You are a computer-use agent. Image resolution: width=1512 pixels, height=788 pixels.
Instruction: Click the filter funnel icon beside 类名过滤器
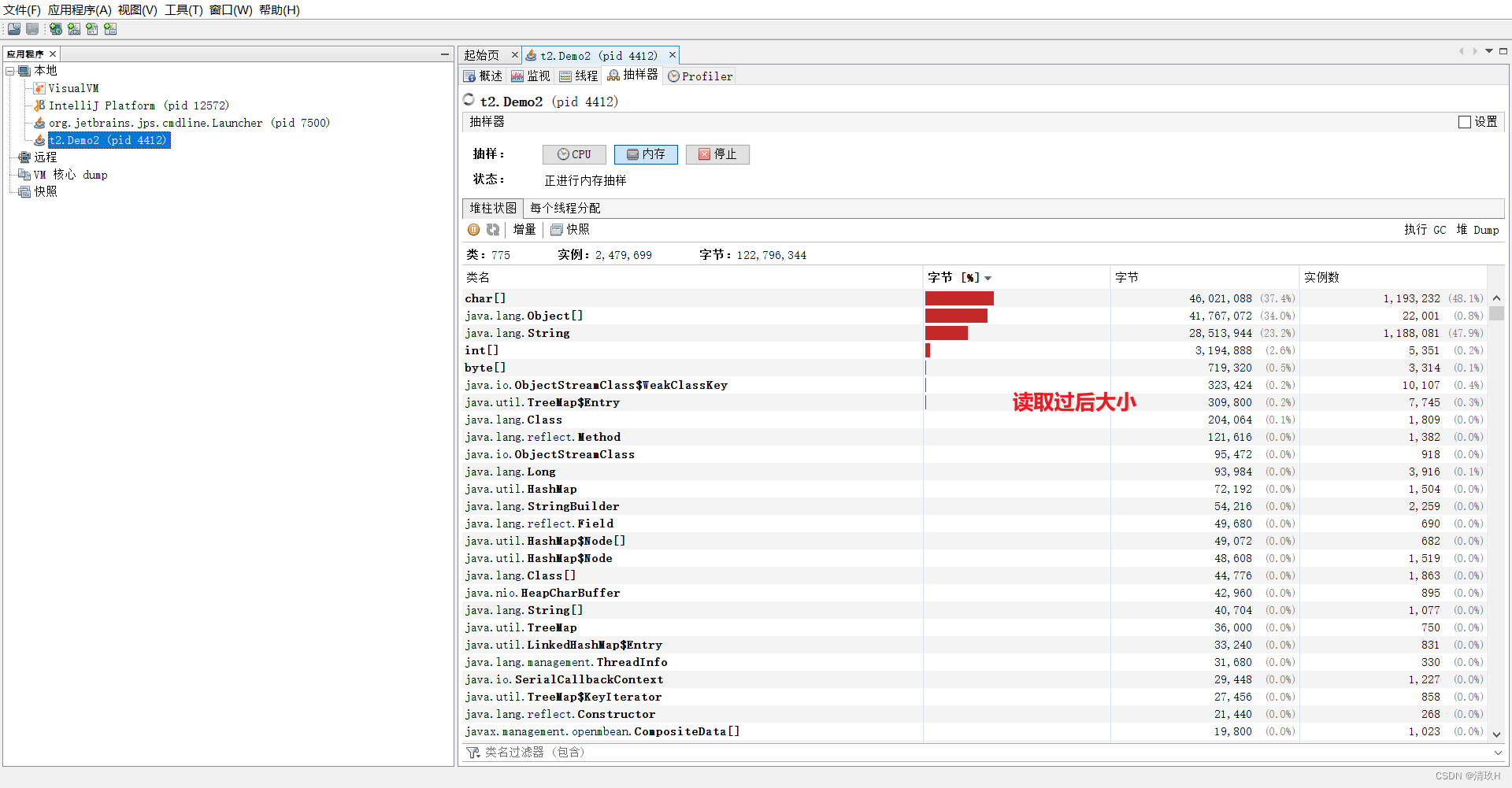point(473,753)
